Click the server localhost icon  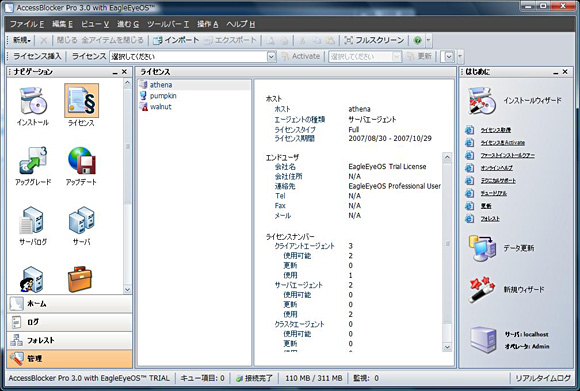coord(483,340)
